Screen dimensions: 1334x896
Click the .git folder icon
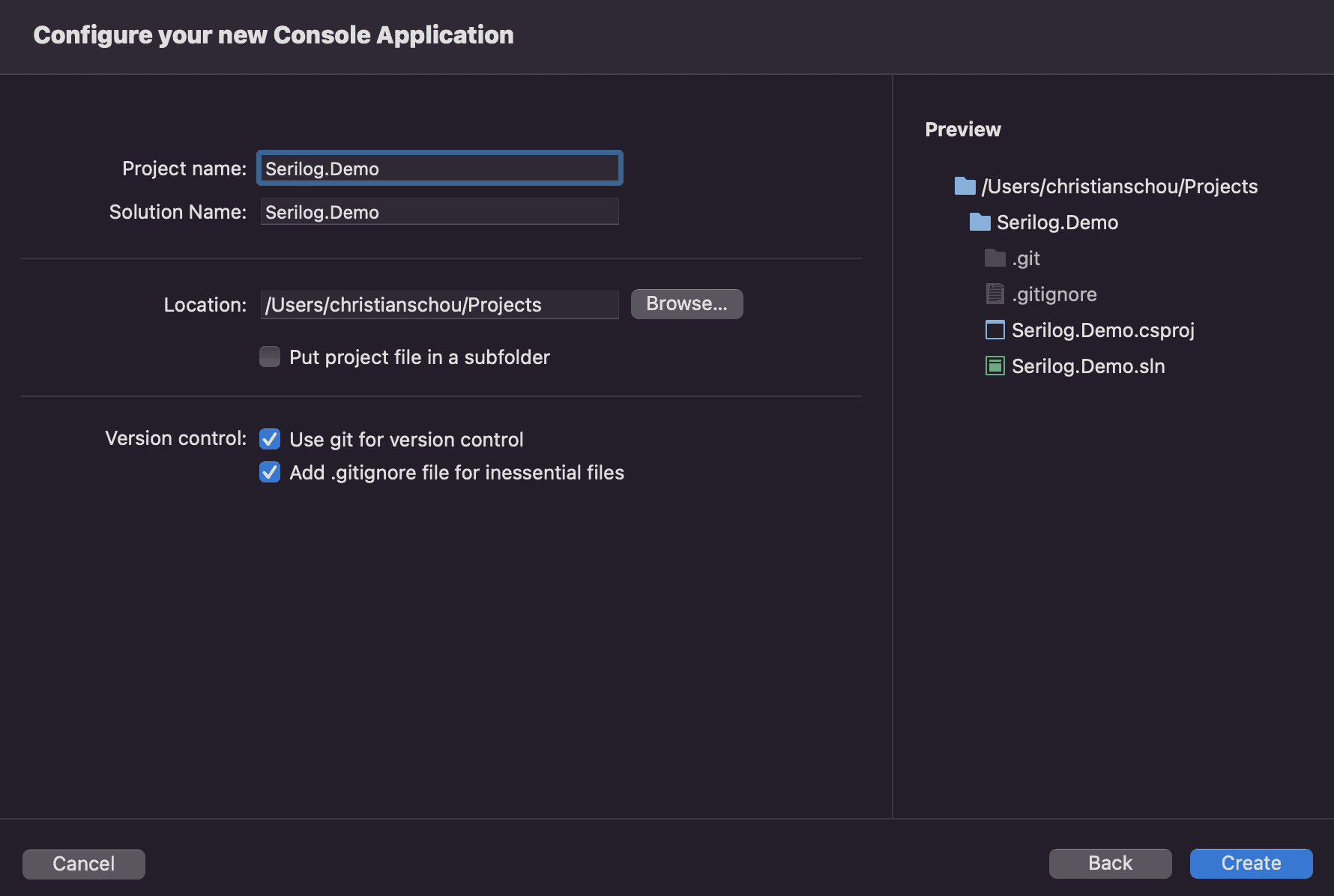click(995, 258)
